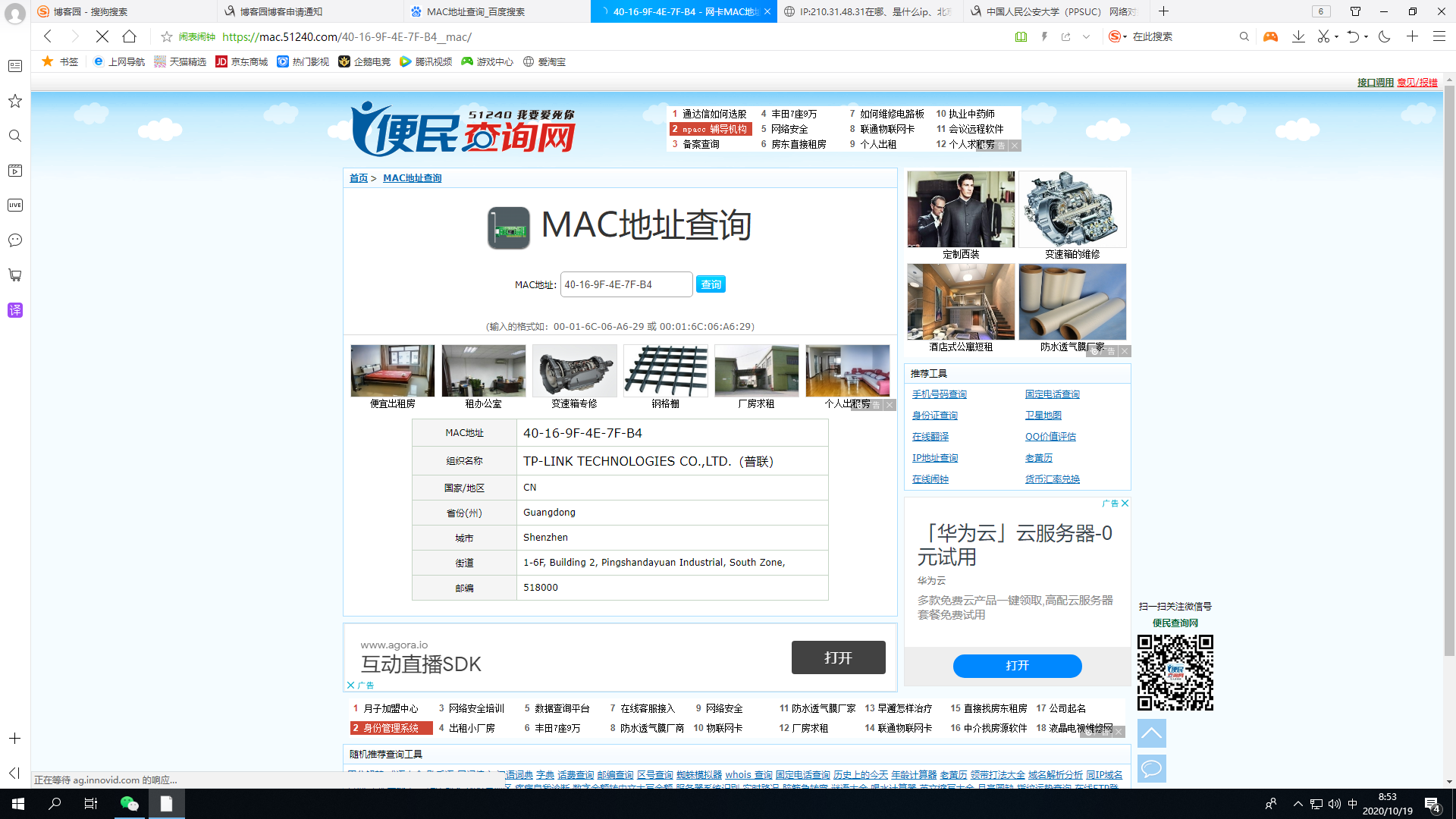Open the downloads icon in toolbar
This screenshot has width=1456, height=819.
pos(1298,36)
